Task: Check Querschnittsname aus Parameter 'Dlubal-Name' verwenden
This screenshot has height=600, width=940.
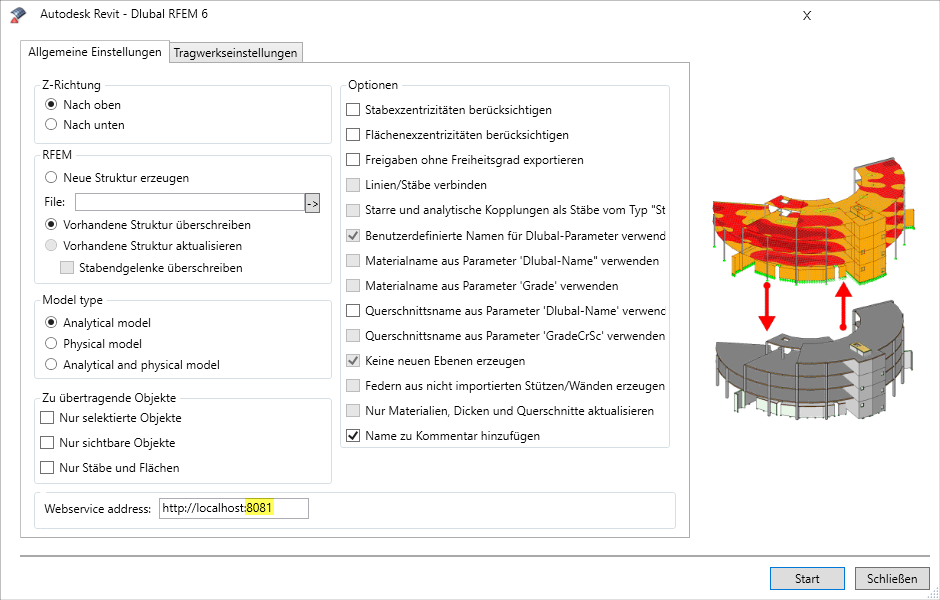Action: 355,310
